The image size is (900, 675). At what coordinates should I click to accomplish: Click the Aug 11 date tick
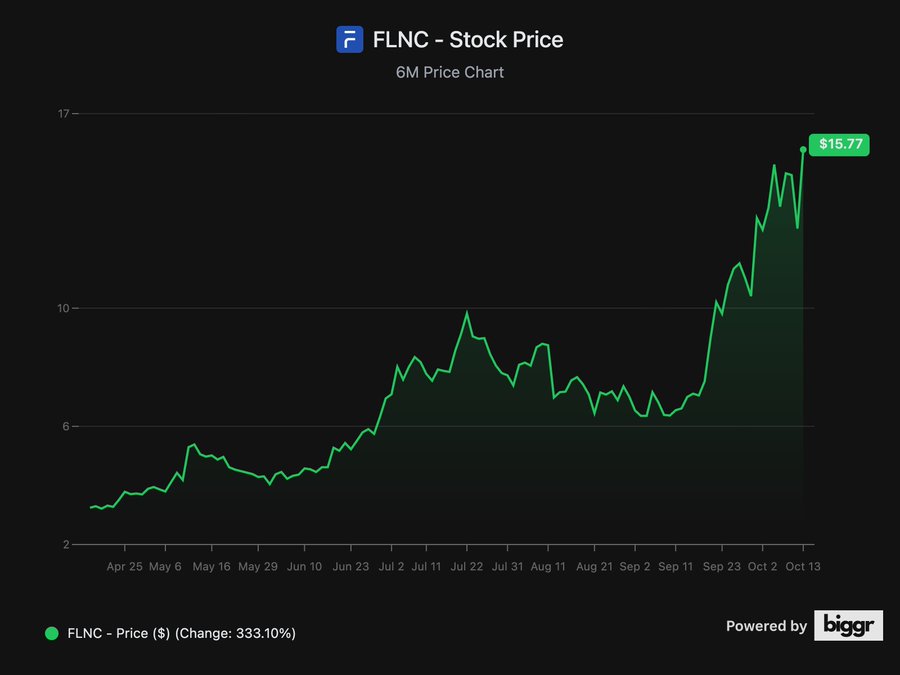click(548, 566)
